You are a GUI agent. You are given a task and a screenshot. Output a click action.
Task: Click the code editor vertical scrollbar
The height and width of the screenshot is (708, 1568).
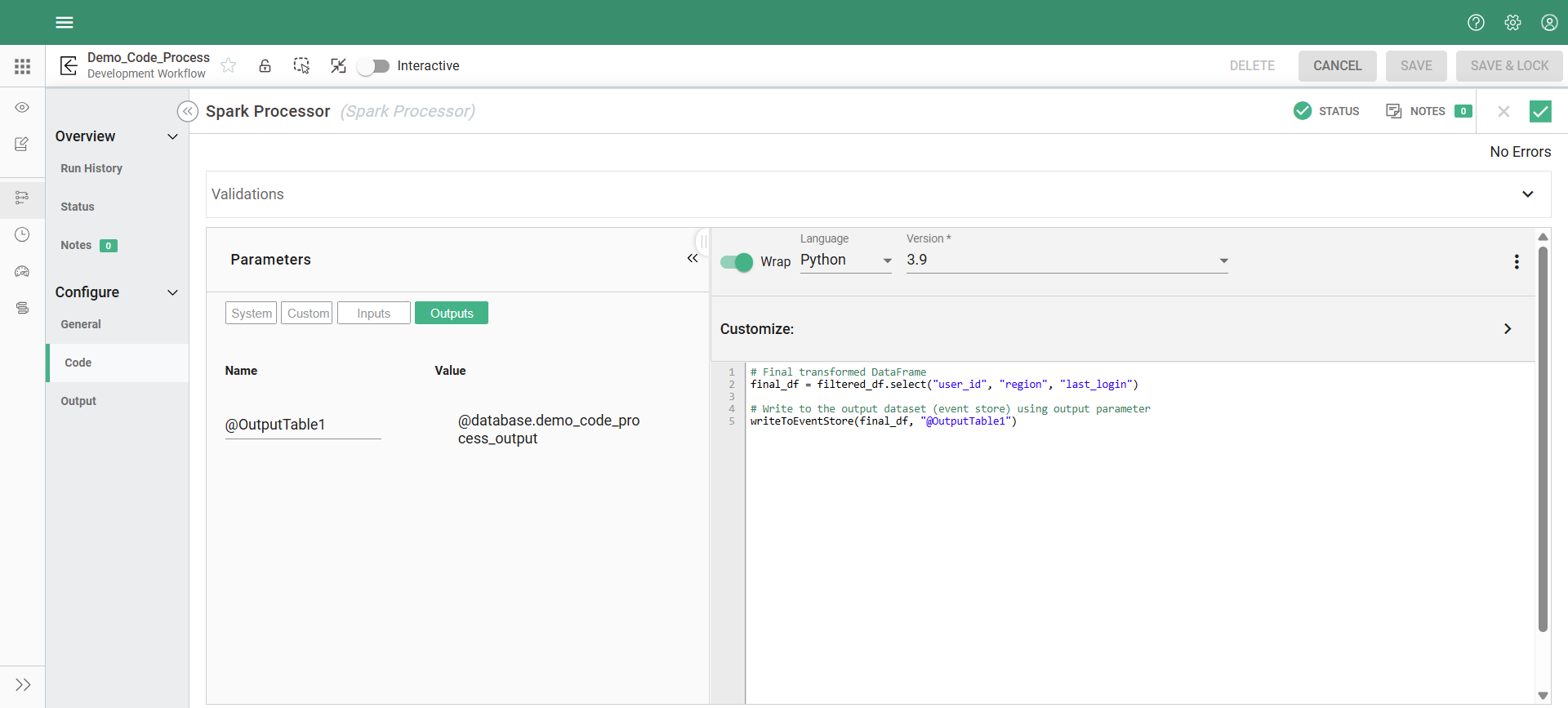click(1543, 441)
